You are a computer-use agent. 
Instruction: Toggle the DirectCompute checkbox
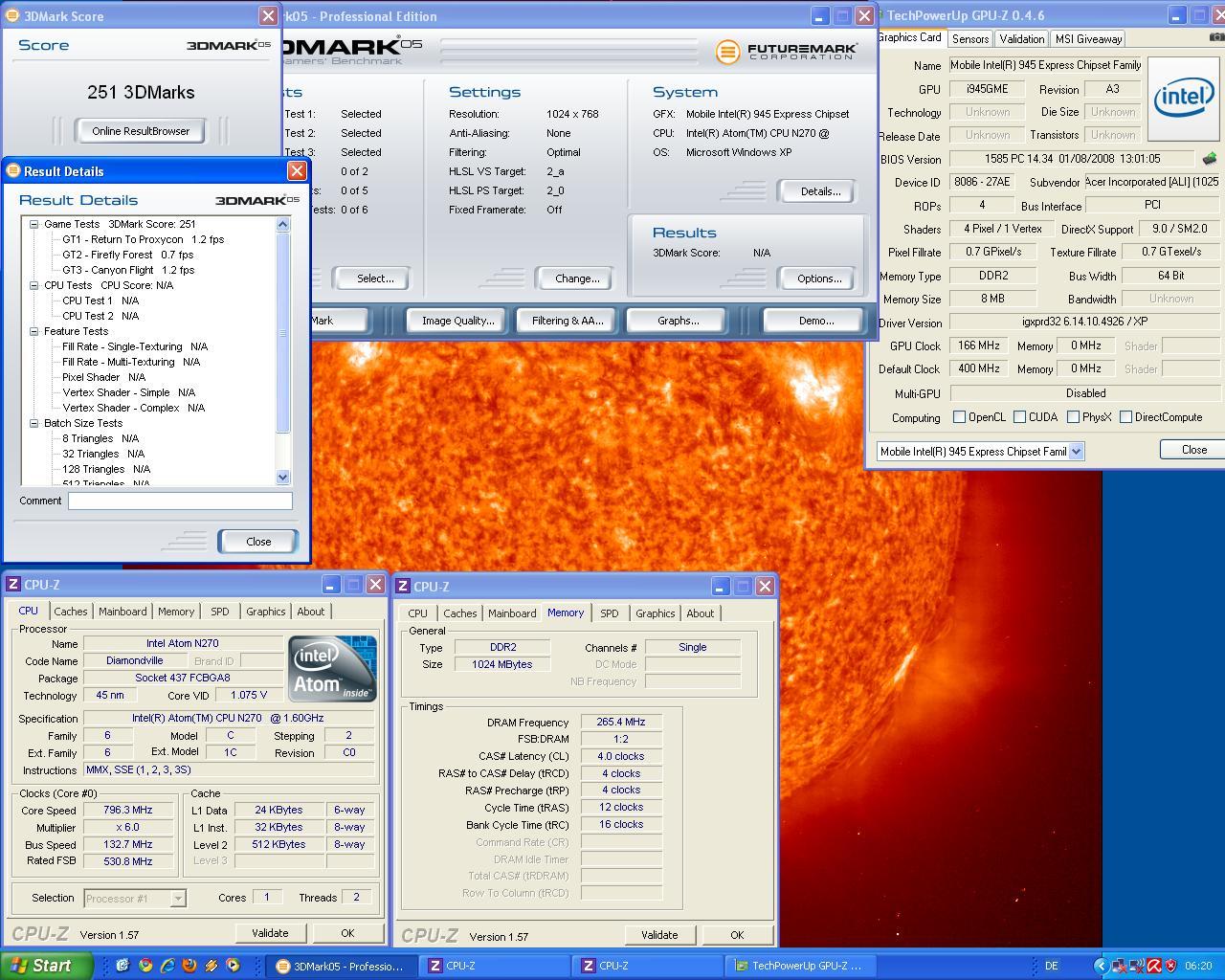point(1125,416)
